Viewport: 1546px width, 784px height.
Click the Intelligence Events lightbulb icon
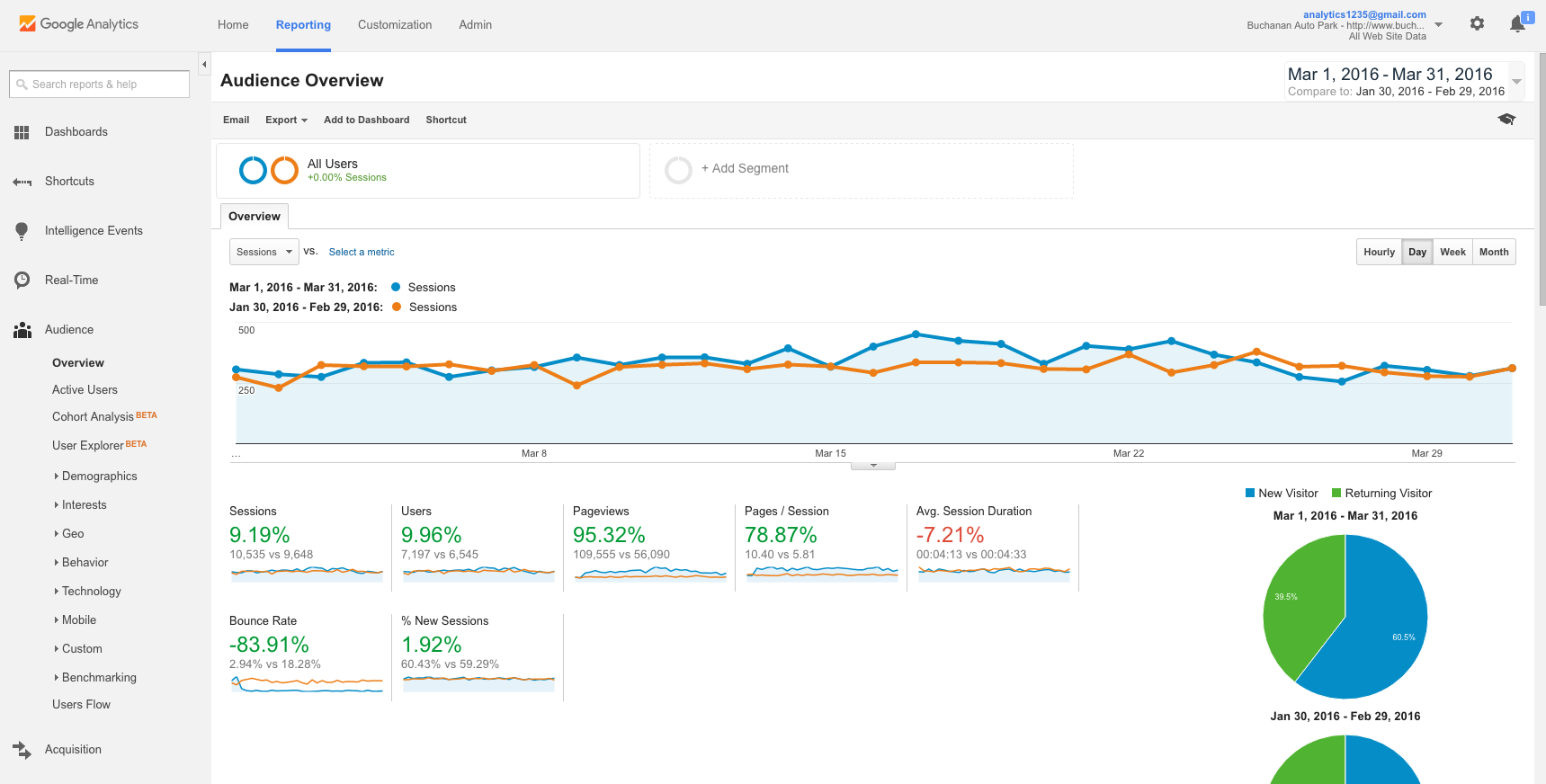(x=22, y=231)
